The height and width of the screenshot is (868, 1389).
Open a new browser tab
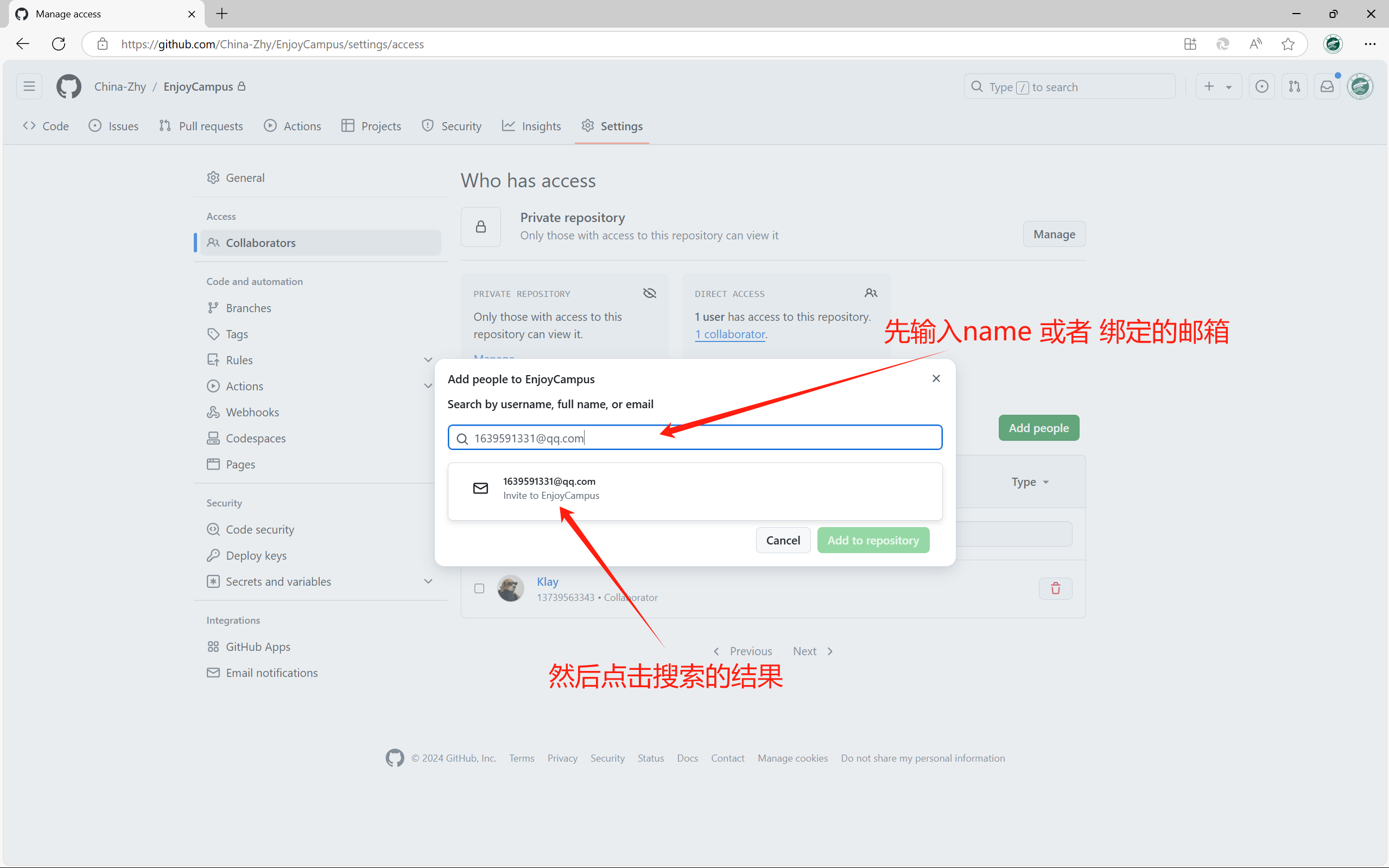[222, 14]
